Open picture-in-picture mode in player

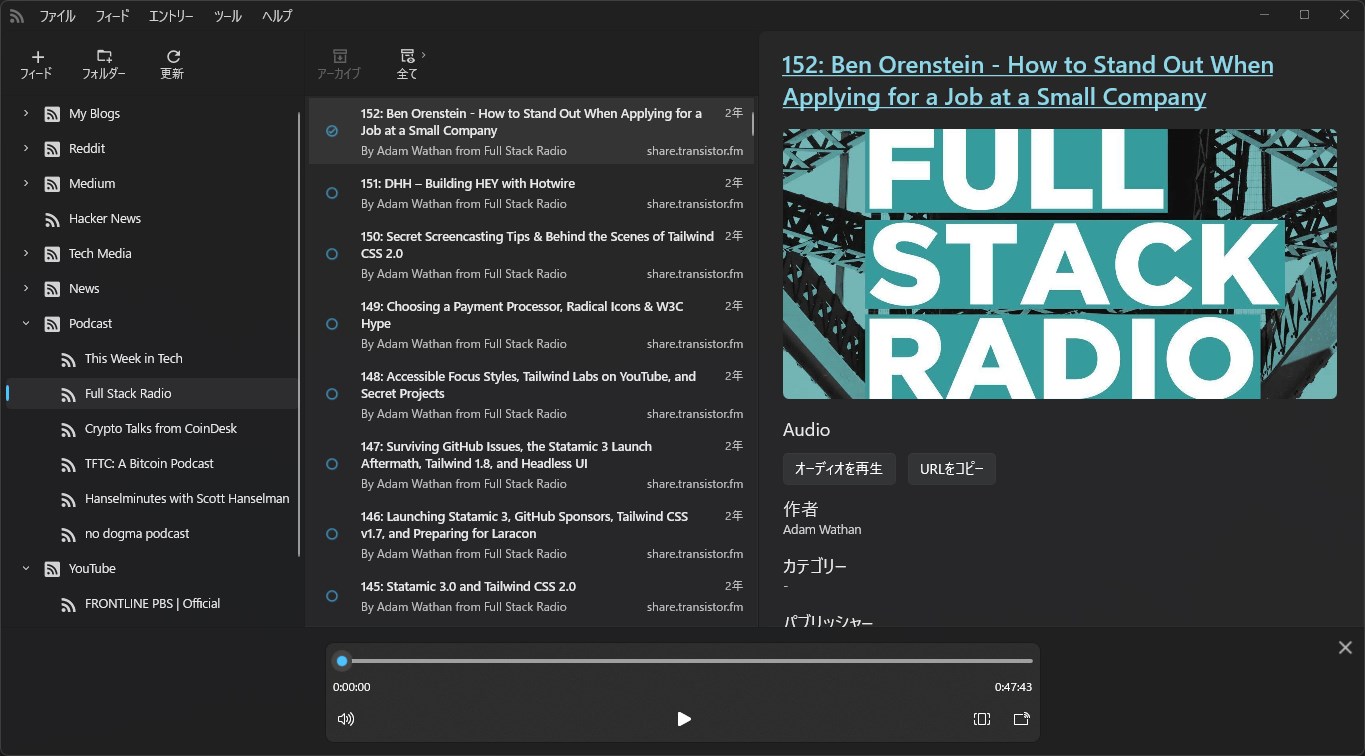981,718
